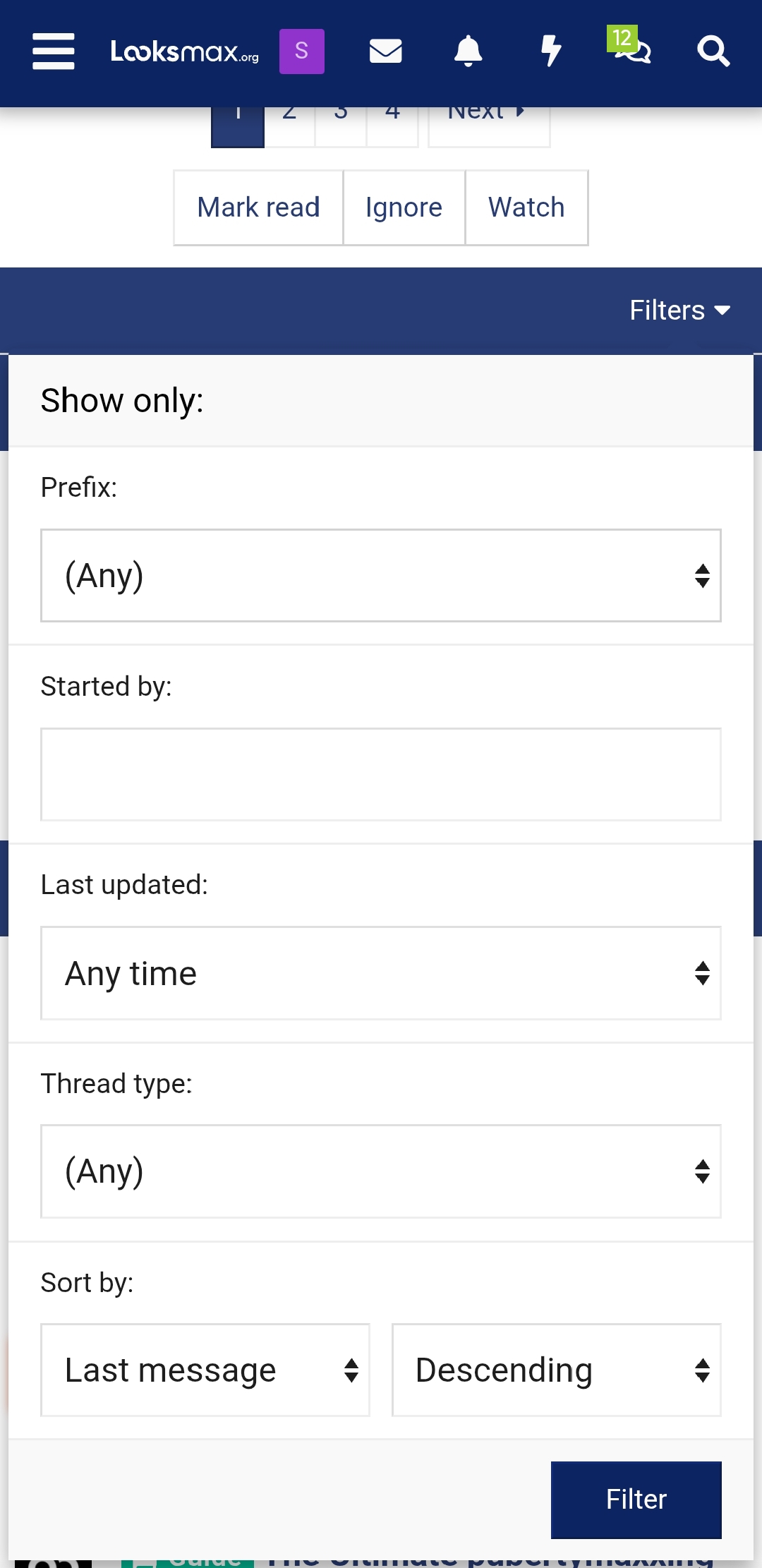Expand the Prefix (Any) dropdown
762x1568 pixels.
point(381,575)
